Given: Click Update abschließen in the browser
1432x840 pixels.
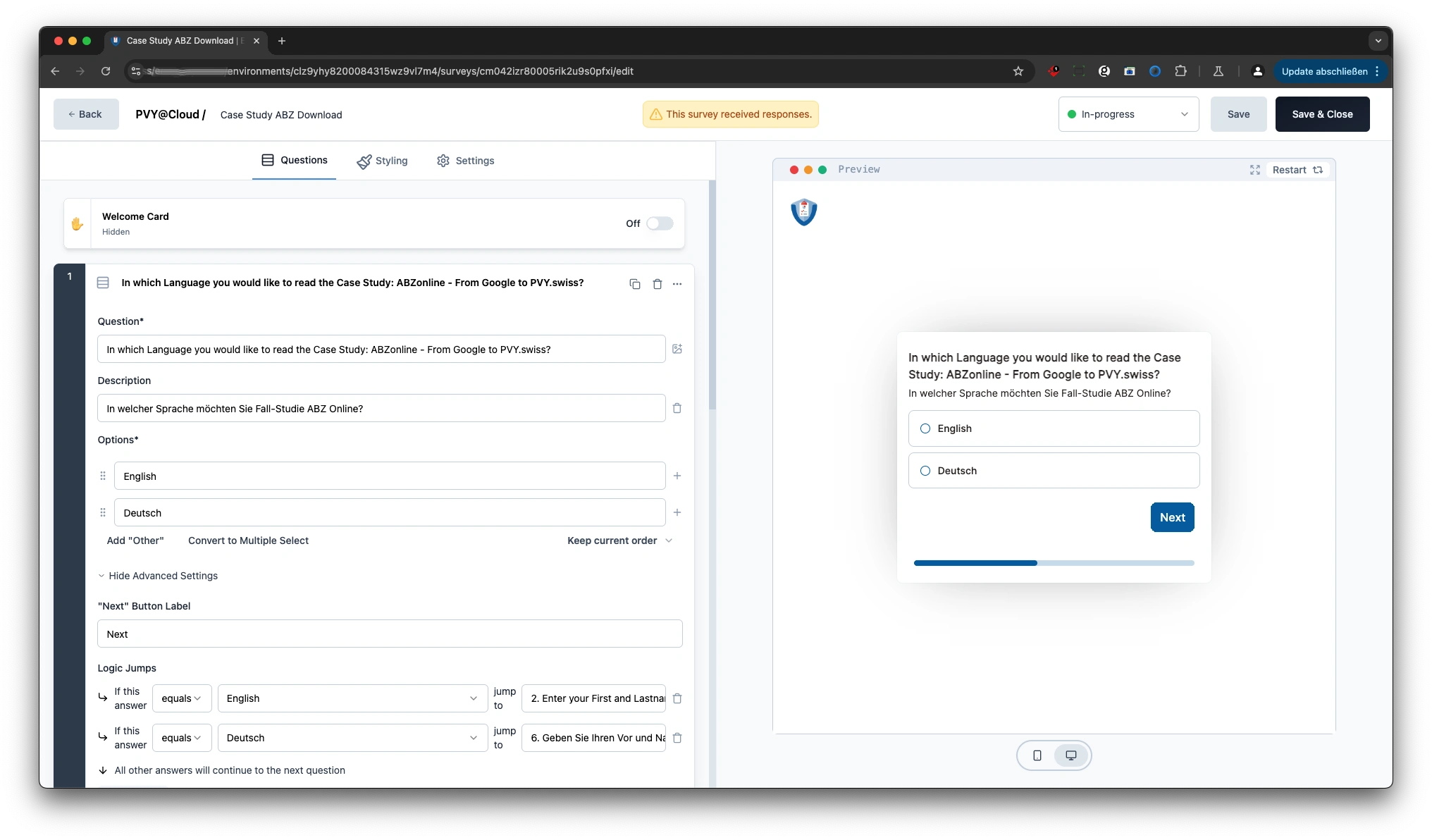Looking at the screenshot, I should coord(1330,71).
